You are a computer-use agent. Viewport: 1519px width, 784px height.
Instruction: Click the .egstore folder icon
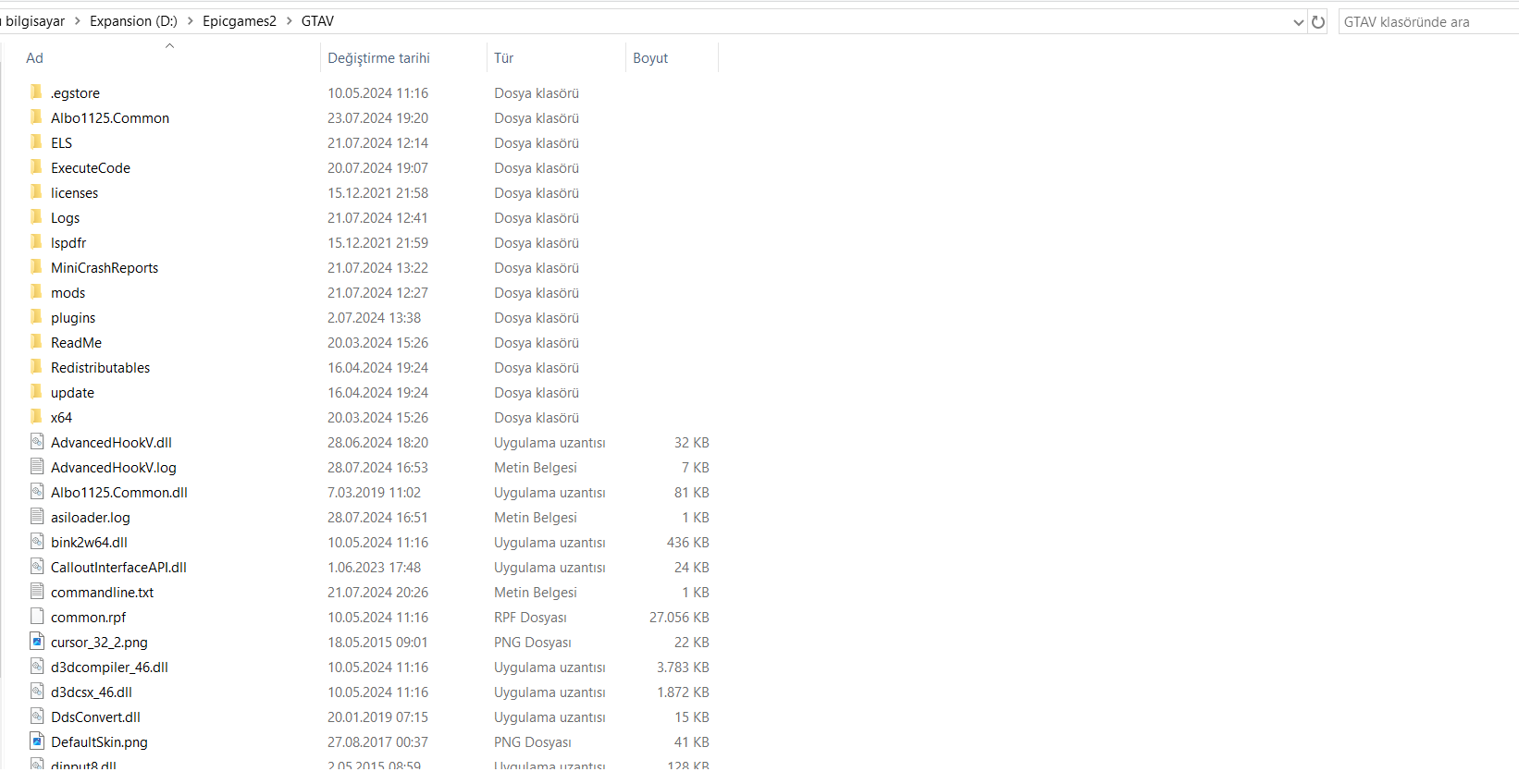(36, 92)
